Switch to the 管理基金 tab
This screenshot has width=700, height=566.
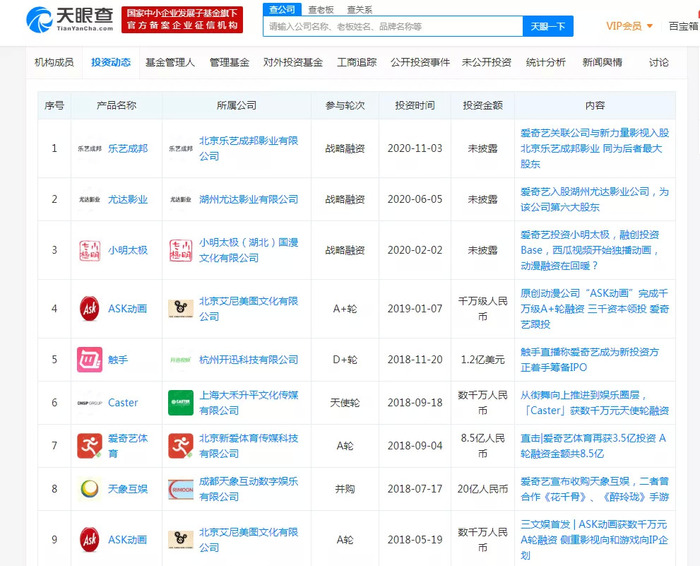point(229,62)
